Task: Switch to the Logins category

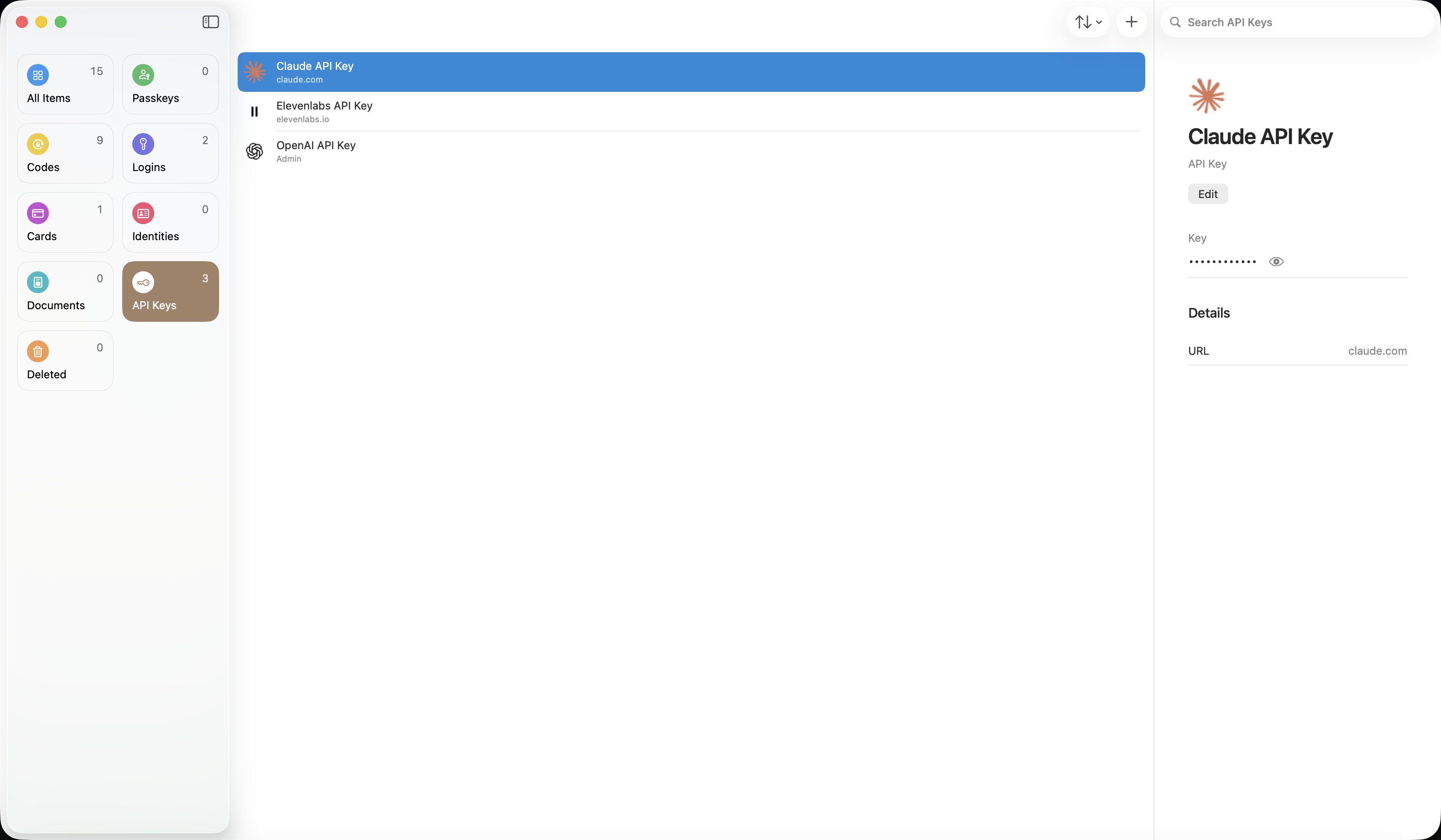Action: pos(170,153)
